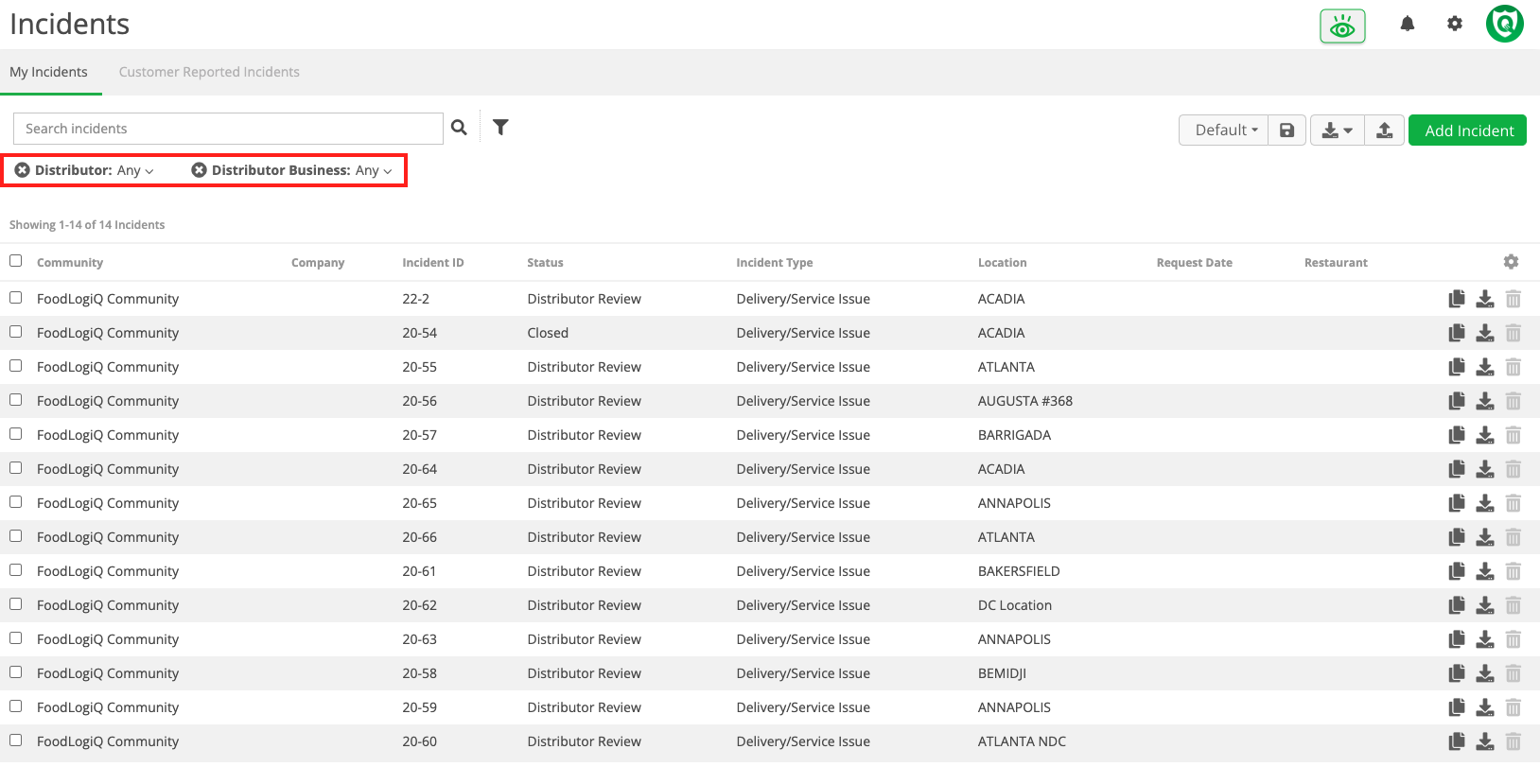The width and height of the screenshot is (1540, 784).
Task: Open the filter funnel icon
Action: click(x=500, y=128)
